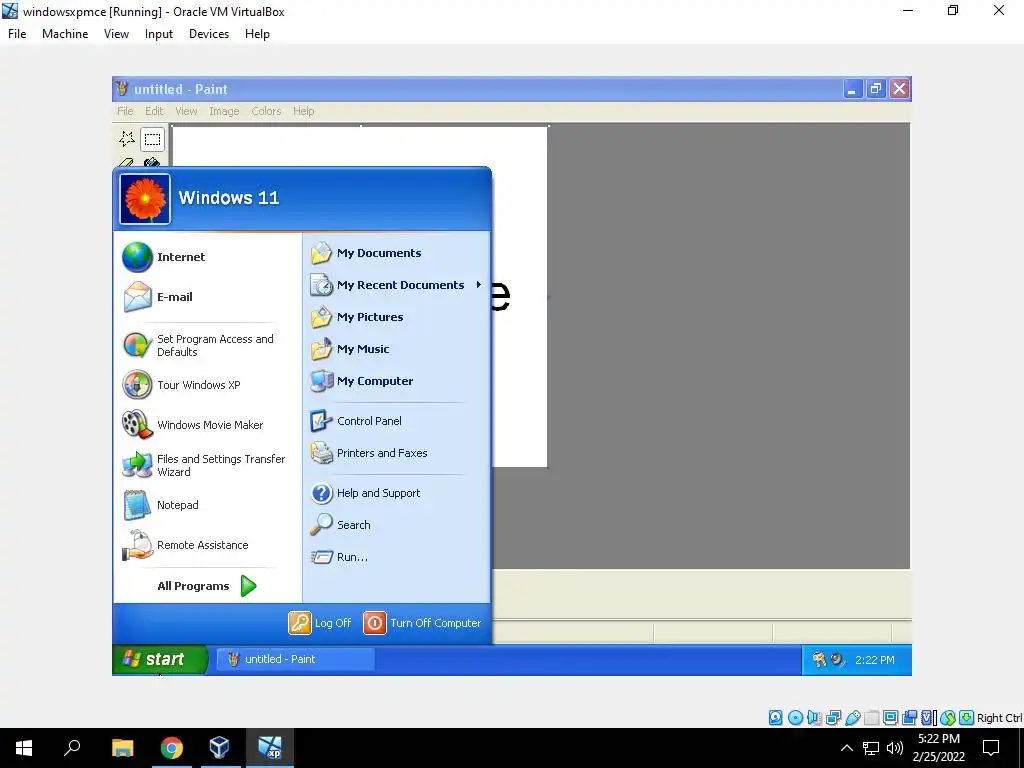This screenshot has height=768, width=1024.
Task: Start Tour Windows XP
Action: point(182,385)
